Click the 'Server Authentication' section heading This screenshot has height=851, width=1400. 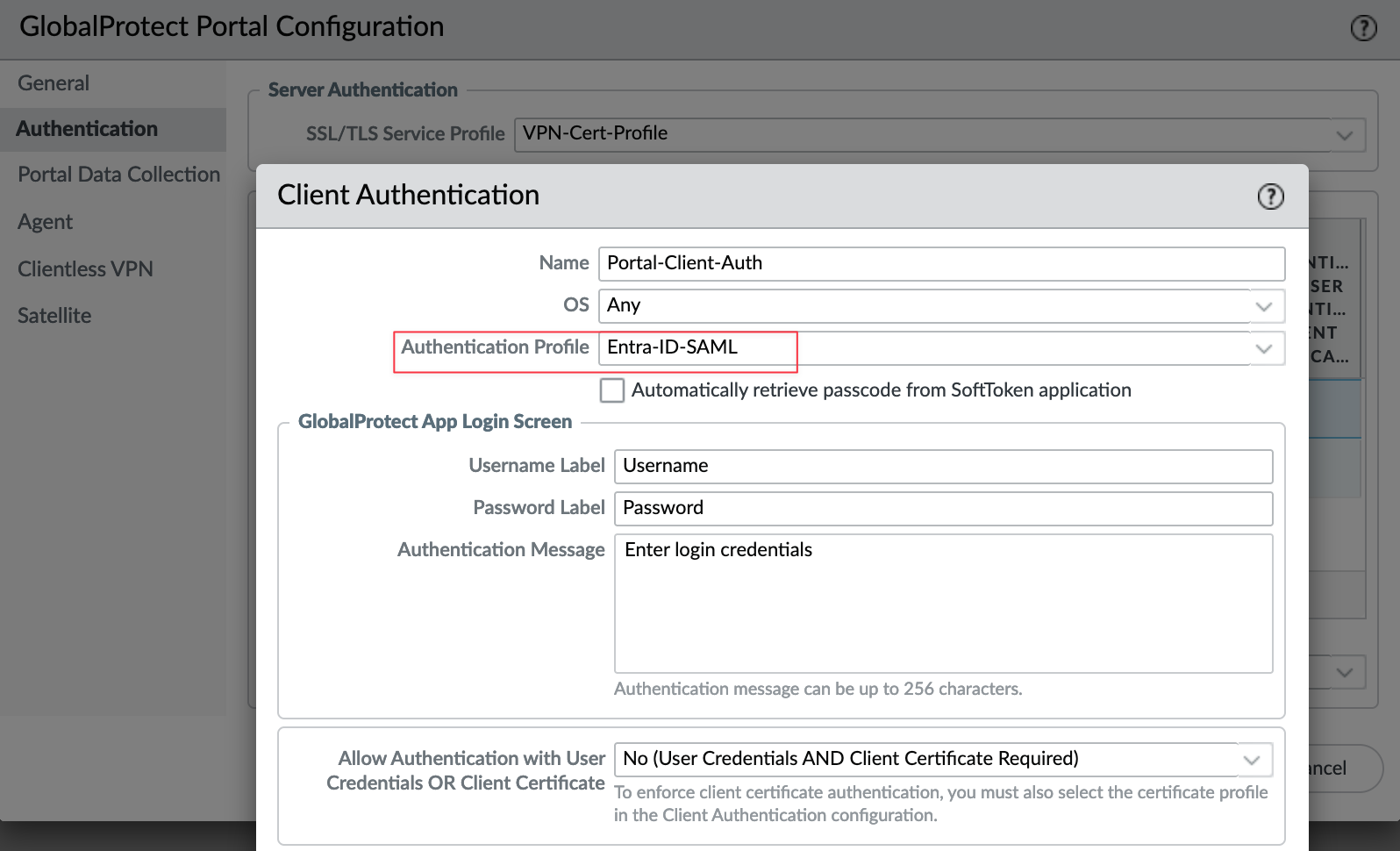pos(363,90)
